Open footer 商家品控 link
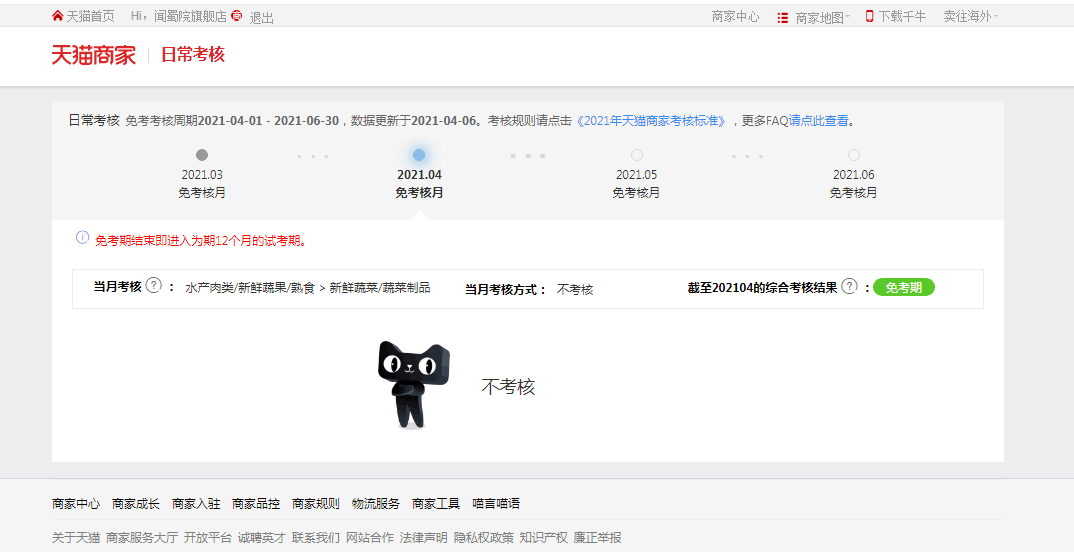 pyautogui.click(x=256, y=504)
